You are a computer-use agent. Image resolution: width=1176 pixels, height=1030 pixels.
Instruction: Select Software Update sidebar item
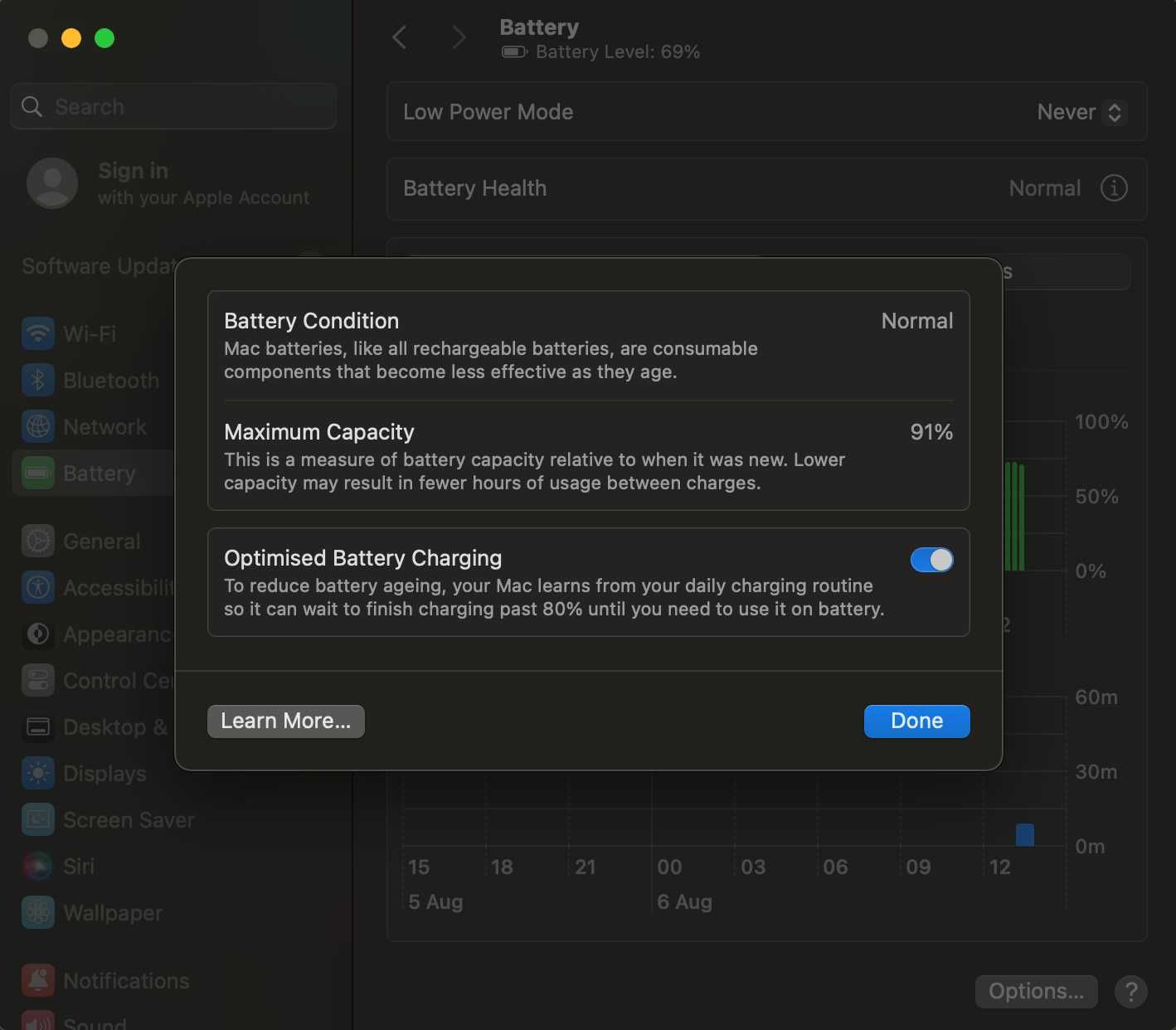(98, 266)
